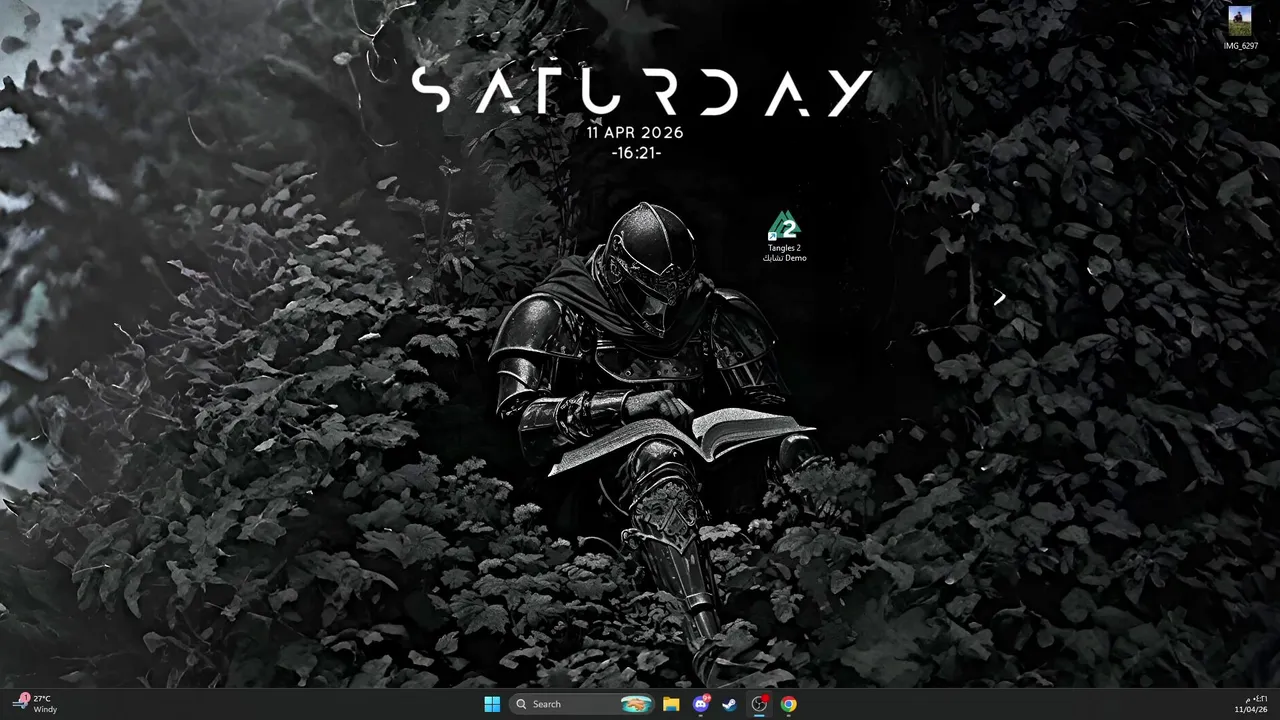Select the IMG_6297 desktop image file
1280x720 pixels.
click(x=1240, y=29)
